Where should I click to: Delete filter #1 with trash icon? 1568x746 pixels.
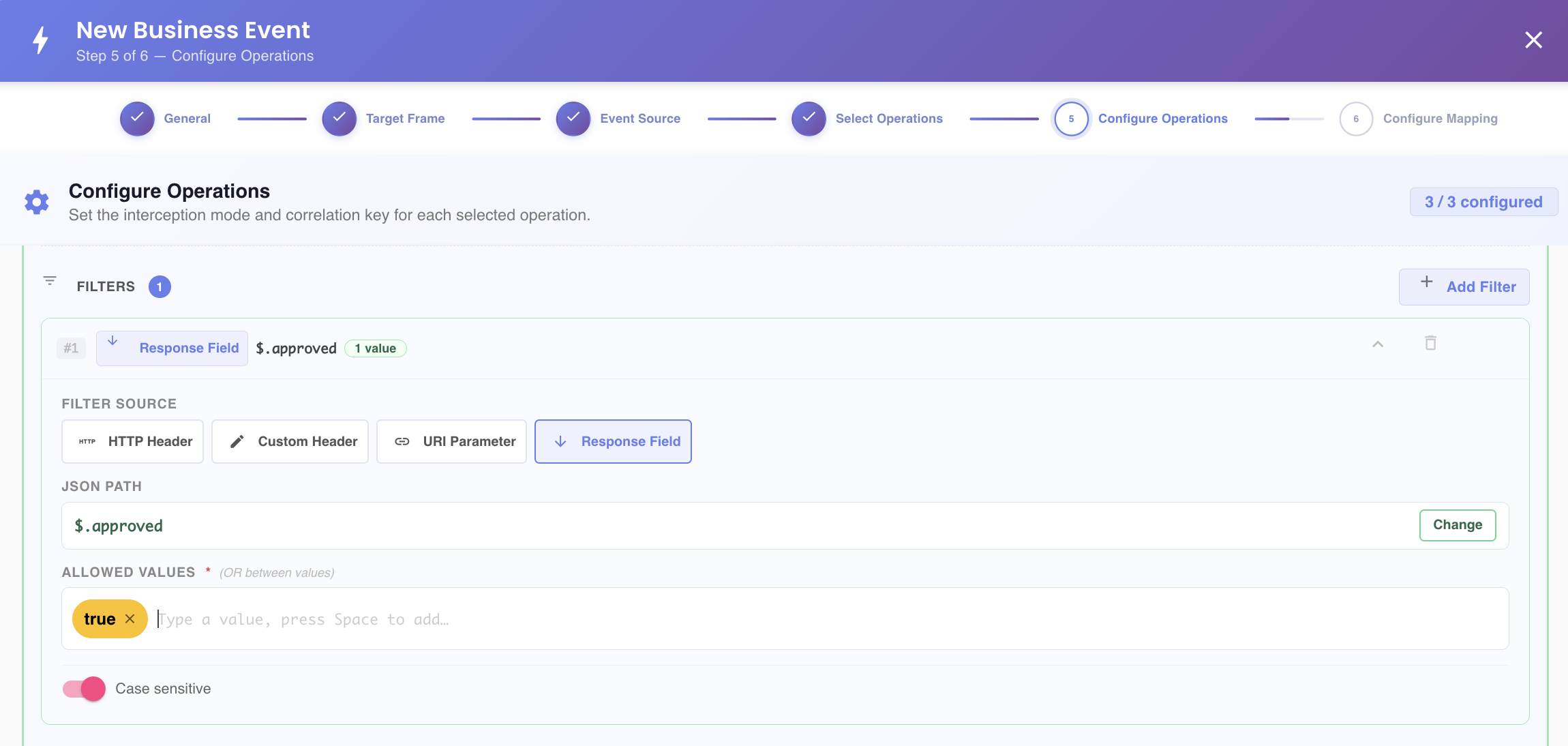1430,343
